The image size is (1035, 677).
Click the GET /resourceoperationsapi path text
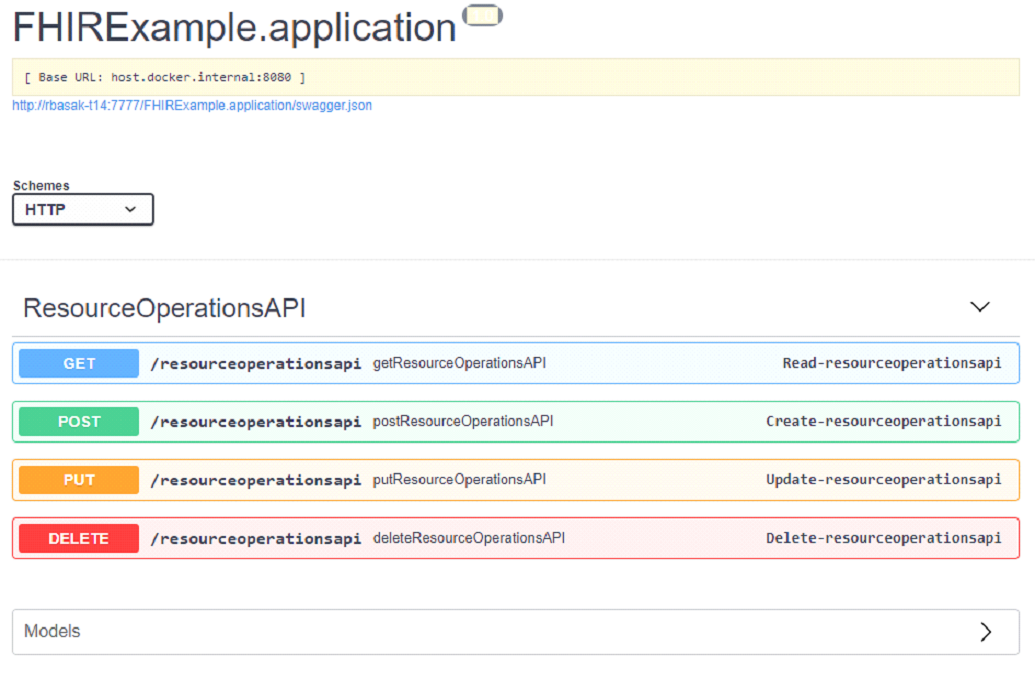(255, 364)
